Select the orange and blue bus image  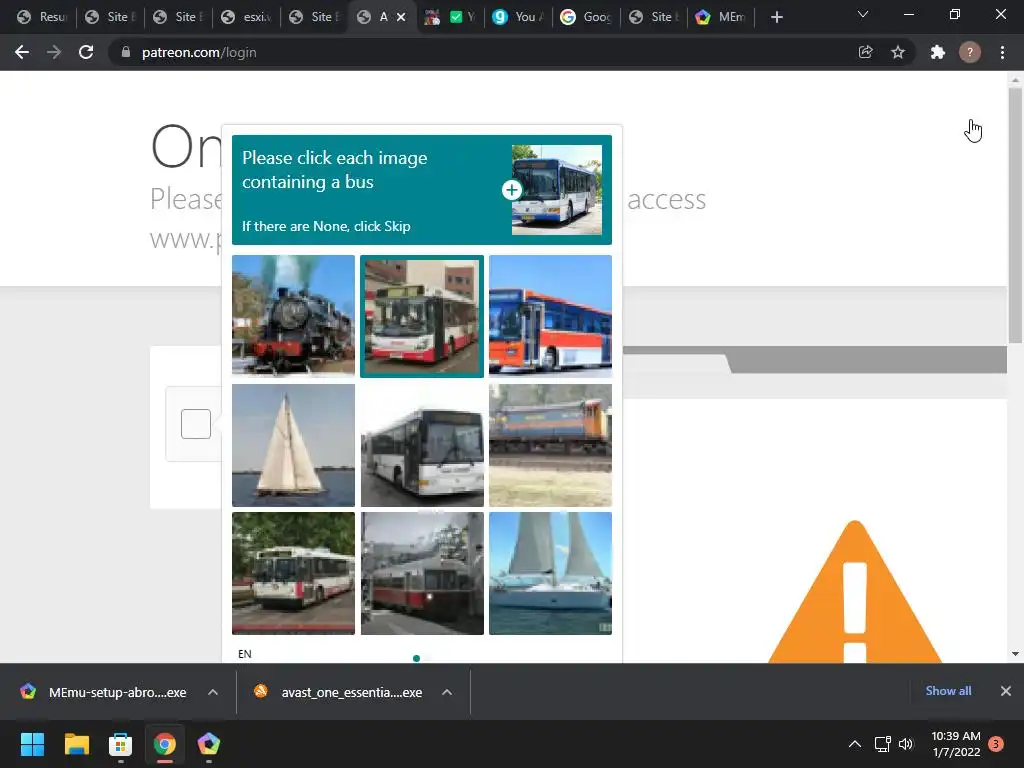551,316
